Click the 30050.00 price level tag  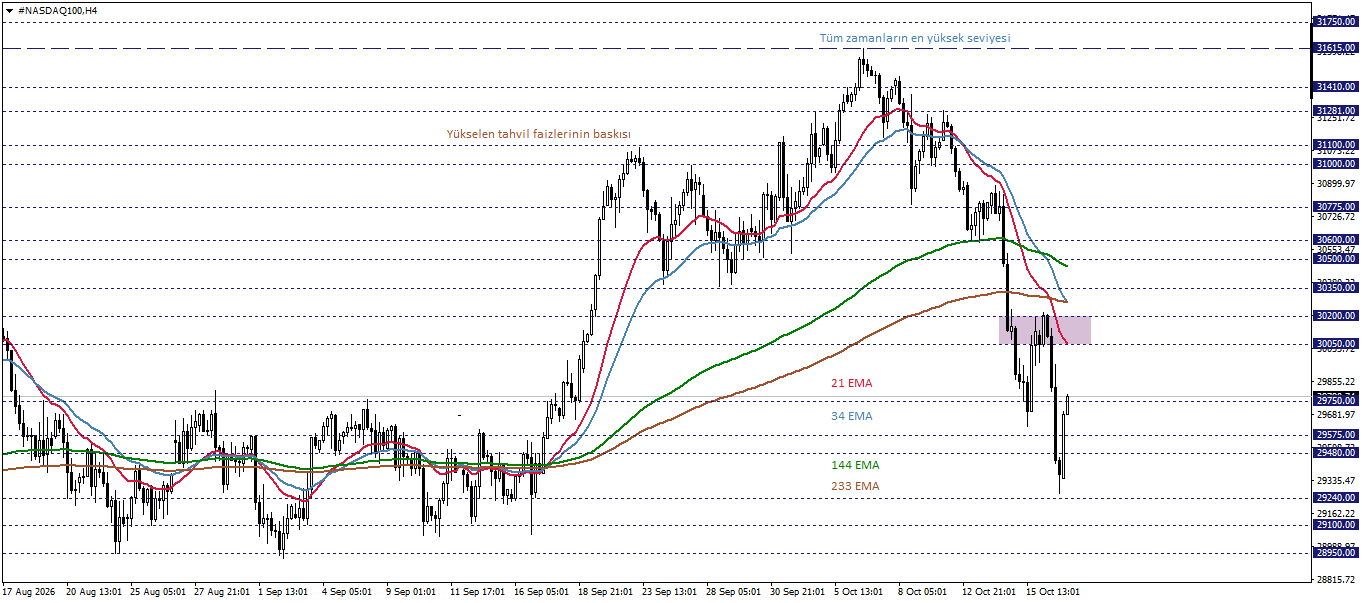1335,344
